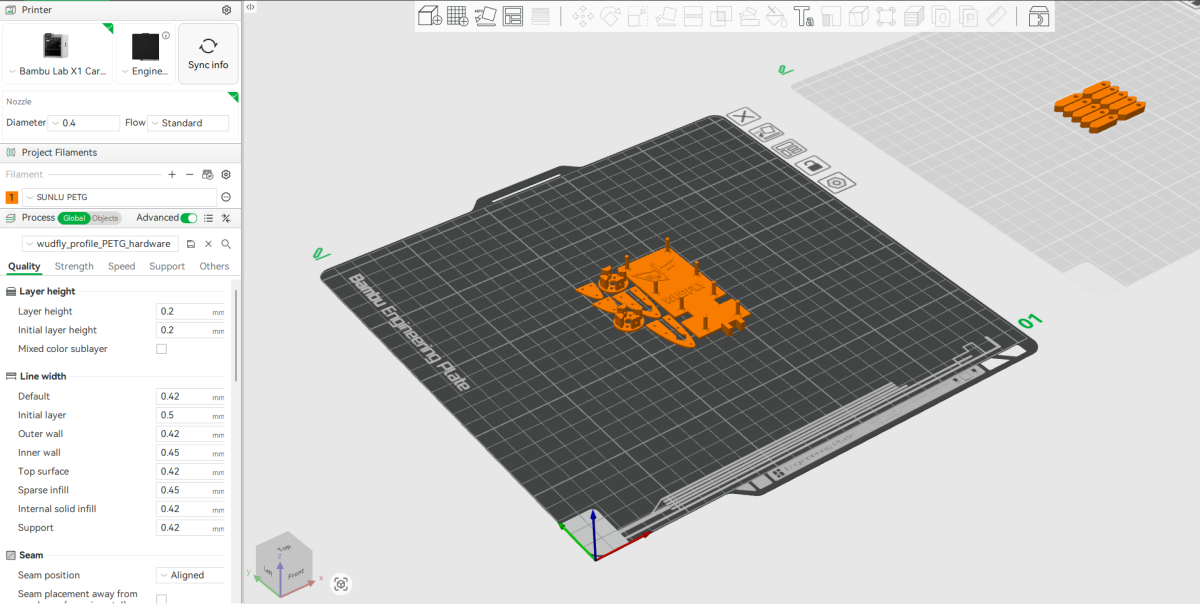Image resolution: width=1200 pixels, height=604 pixels.
Task: Click the orange filament 1 color swatch
Action: point(12,197)
